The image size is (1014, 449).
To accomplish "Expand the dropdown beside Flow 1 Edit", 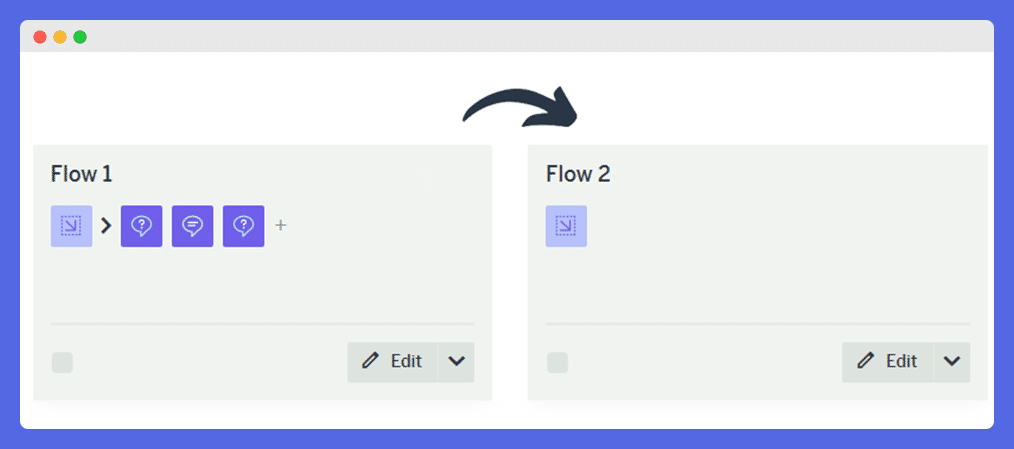I will [457, 362].
